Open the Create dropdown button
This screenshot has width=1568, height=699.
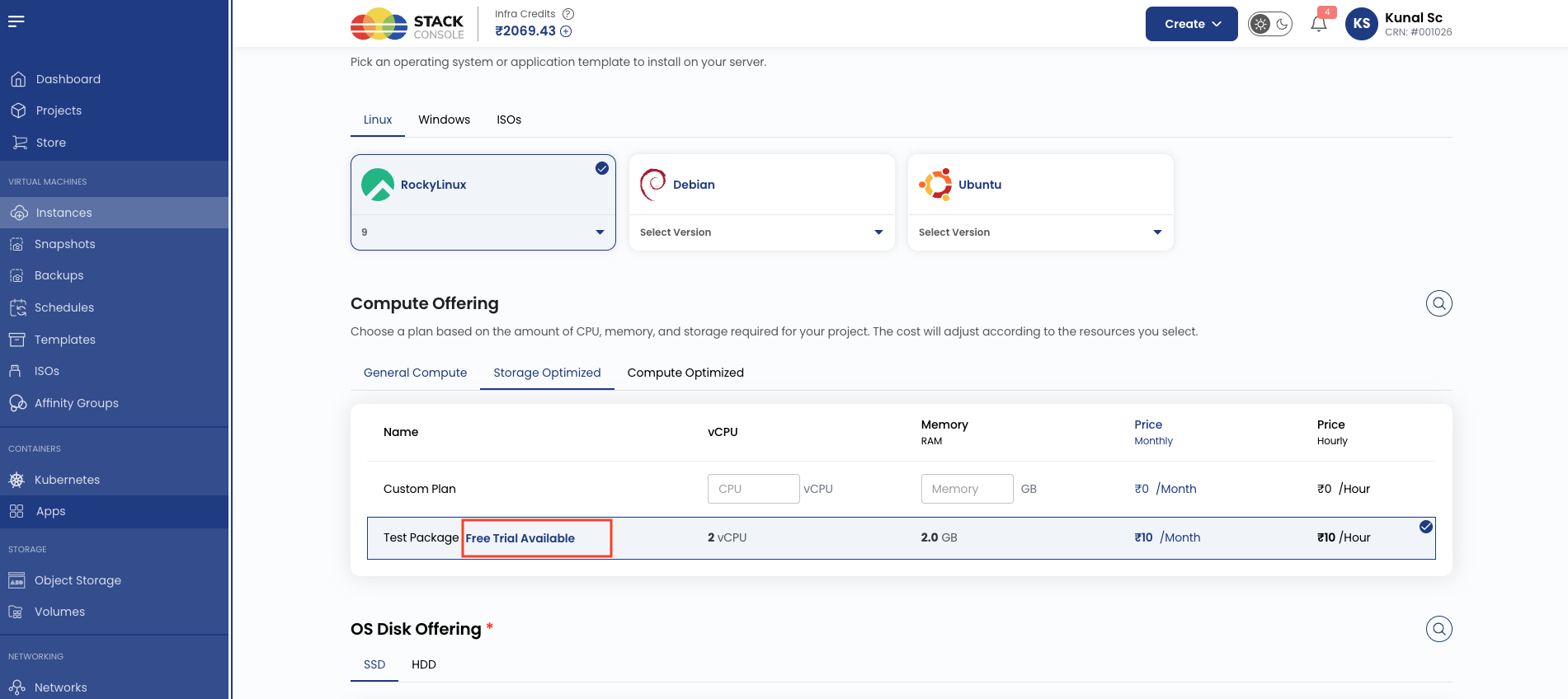coord(1192,24)
